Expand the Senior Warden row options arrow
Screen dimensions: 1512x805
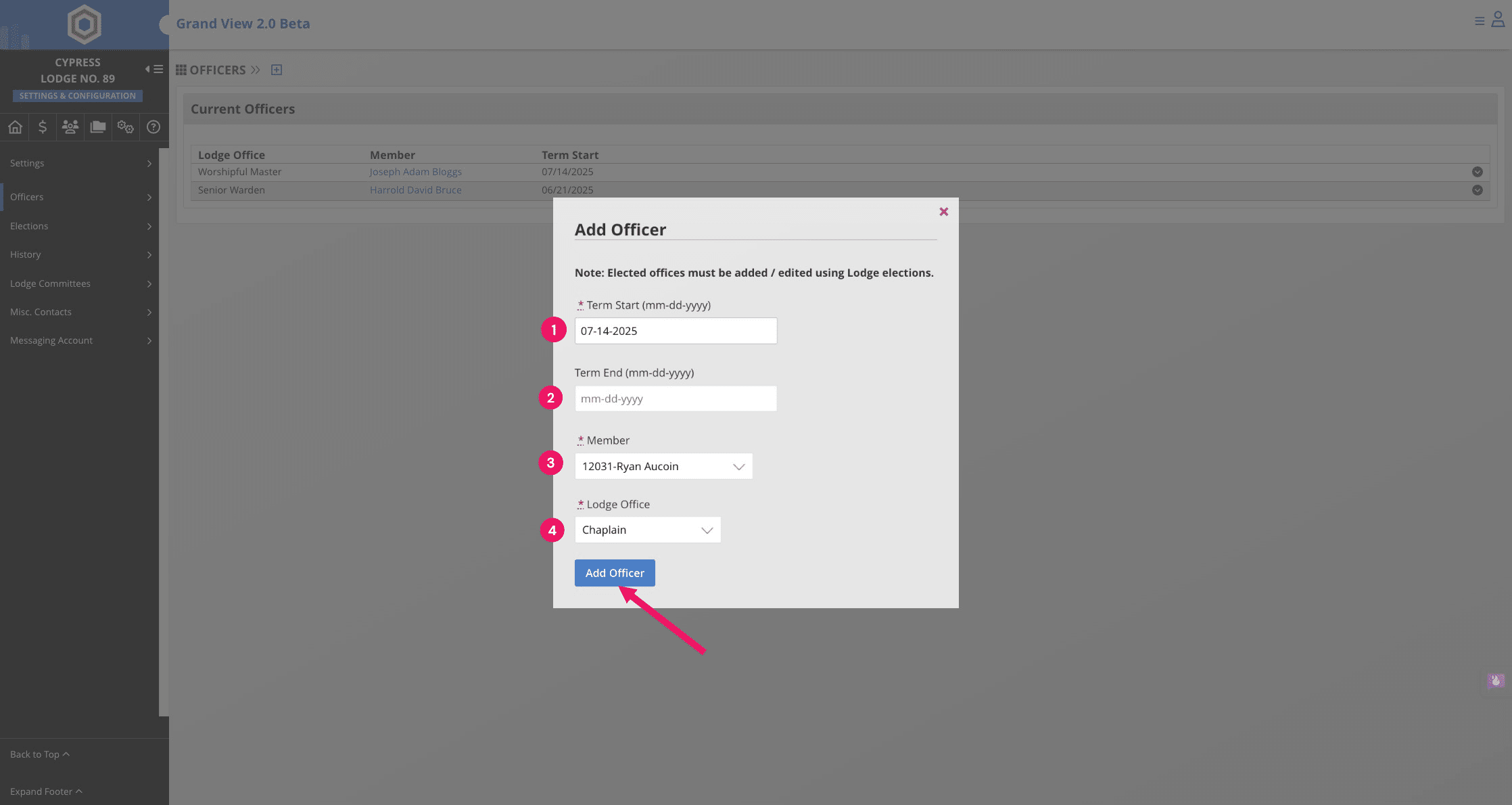tap(1478, 190)
